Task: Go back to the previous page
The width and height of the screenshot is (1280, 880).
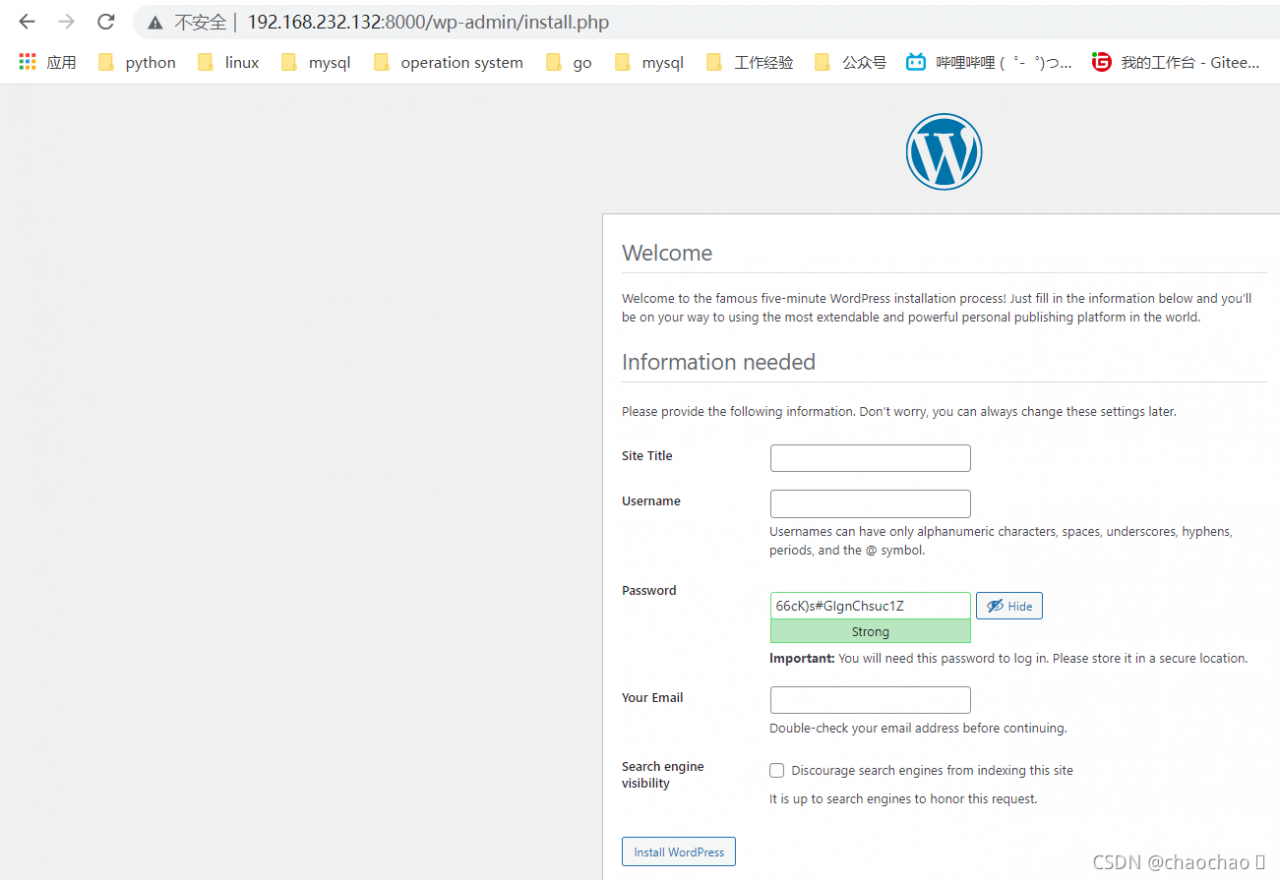Action: point(27,22)
